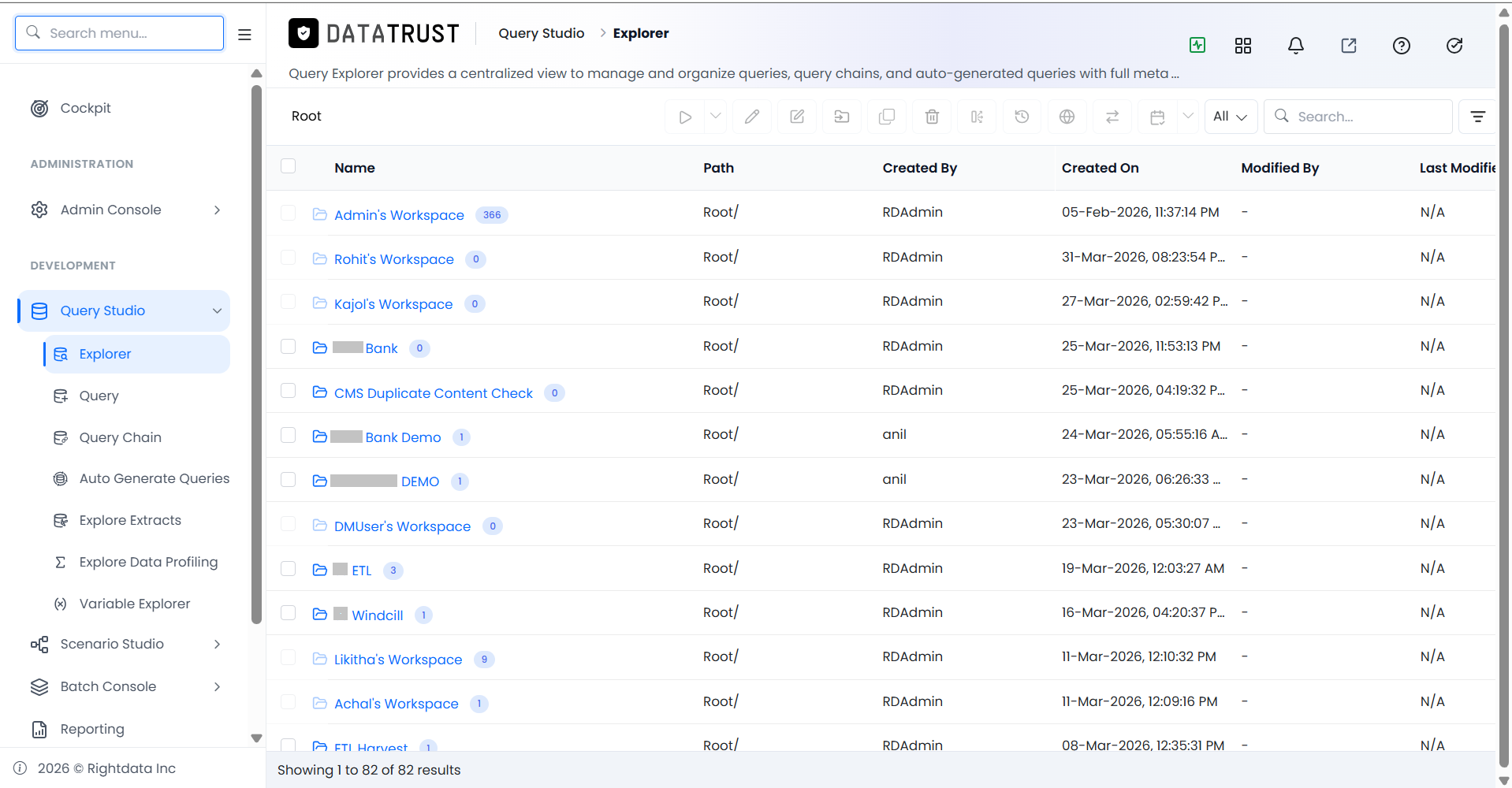Open Reporting in the sidebar
This screenshot has height=788, width=1512.
point(92,729)
